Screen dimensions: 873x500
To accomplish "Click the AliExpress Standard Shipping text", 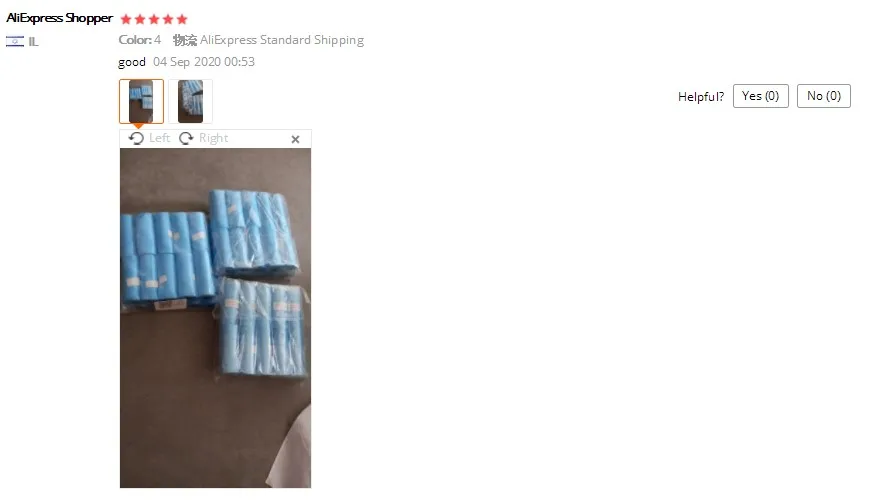I will point(282,40).
